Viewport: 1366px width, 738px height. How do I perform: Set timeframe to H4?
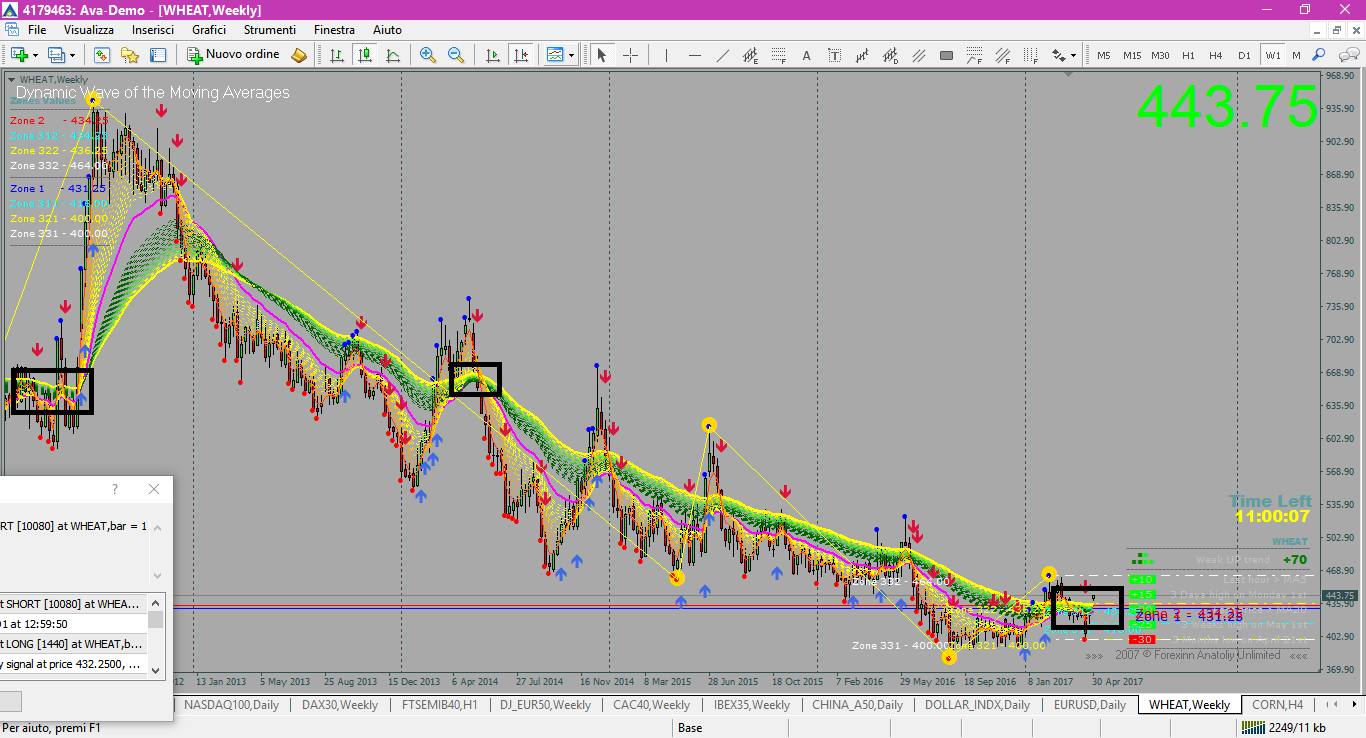click(x=1216, y=55)
